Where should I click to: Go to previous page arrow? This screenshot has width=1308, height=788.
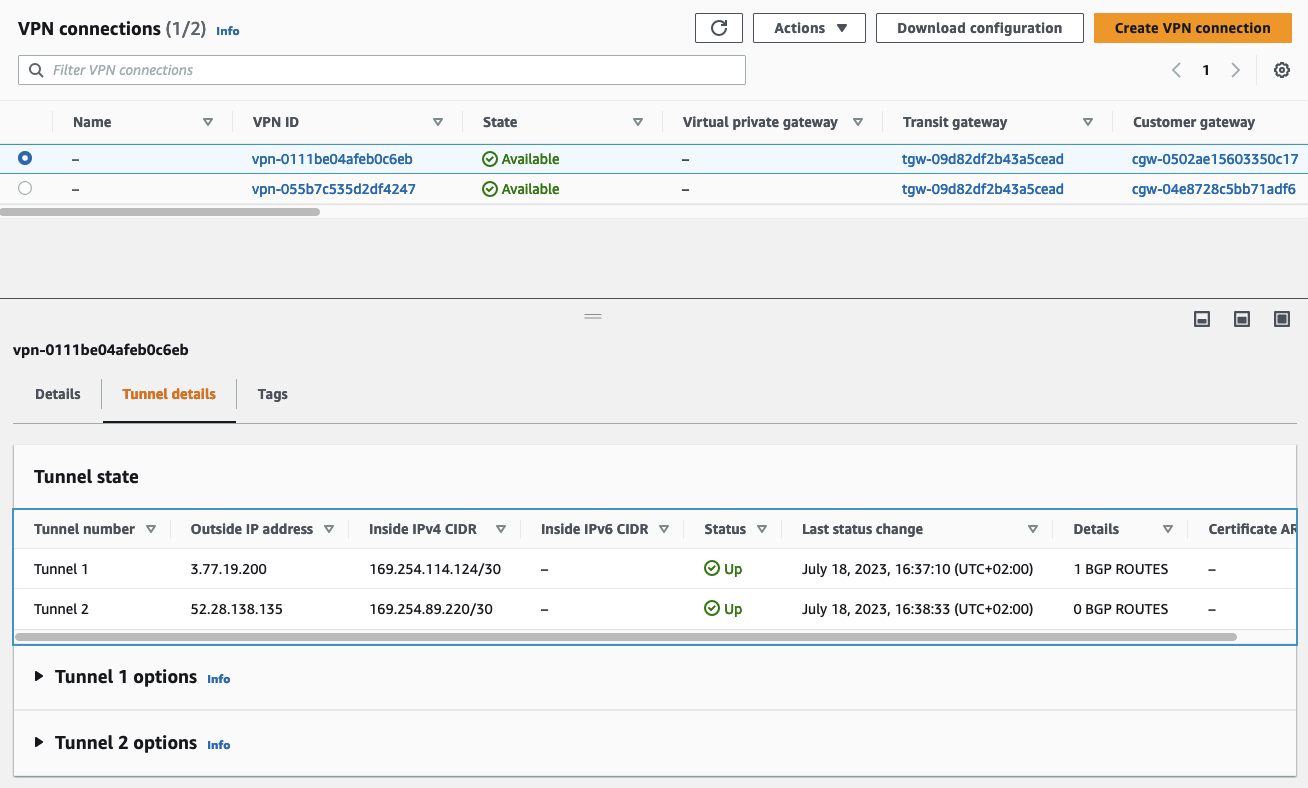[1176, 70]
